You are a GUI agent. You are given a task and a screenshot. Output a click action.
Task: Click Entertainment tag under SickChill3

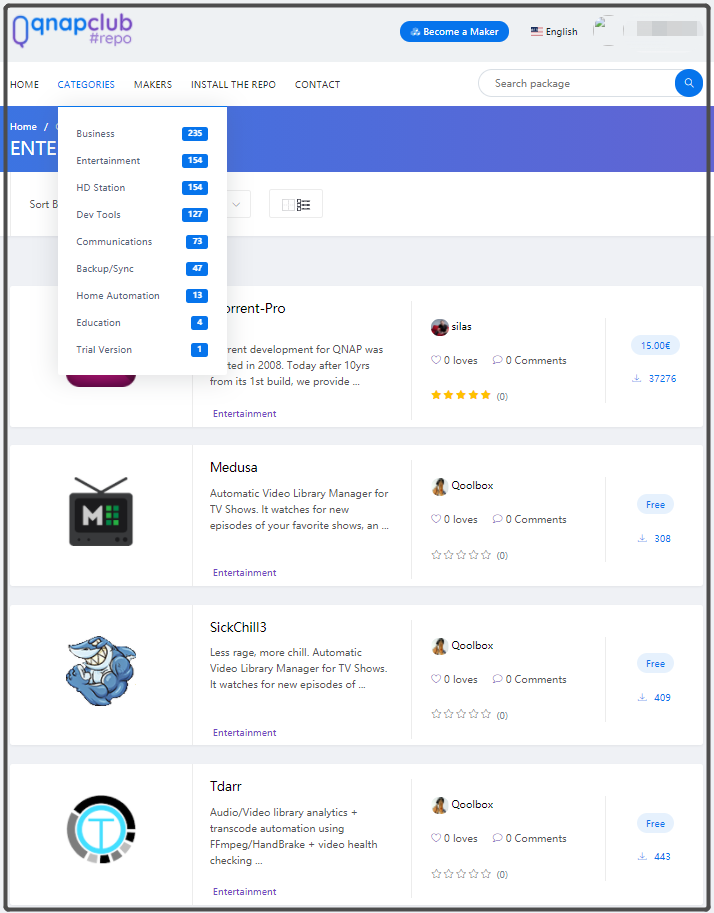(x=245, y=732)
